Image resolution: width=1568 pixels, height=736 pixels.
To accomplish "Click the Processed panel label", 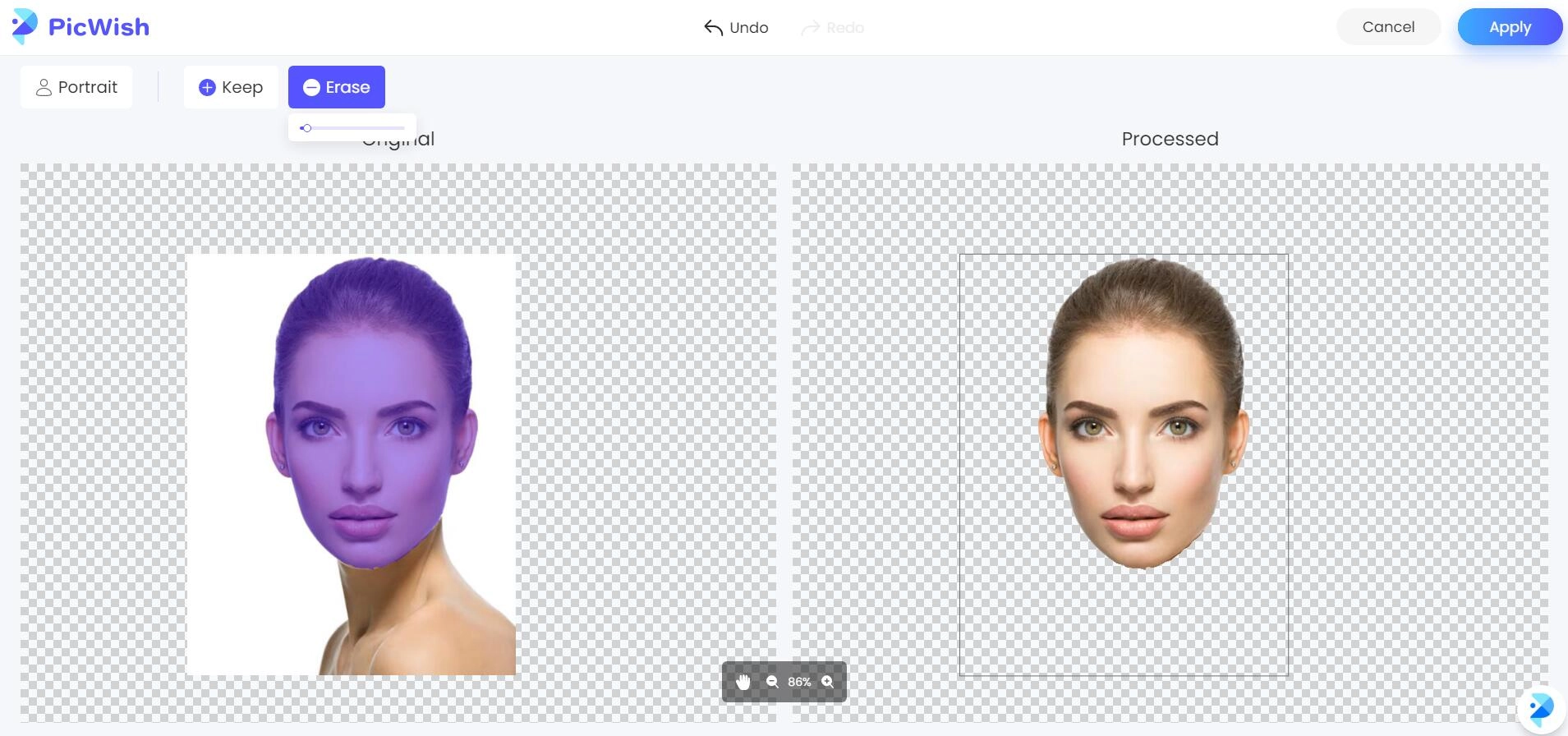I will 1170,139.
